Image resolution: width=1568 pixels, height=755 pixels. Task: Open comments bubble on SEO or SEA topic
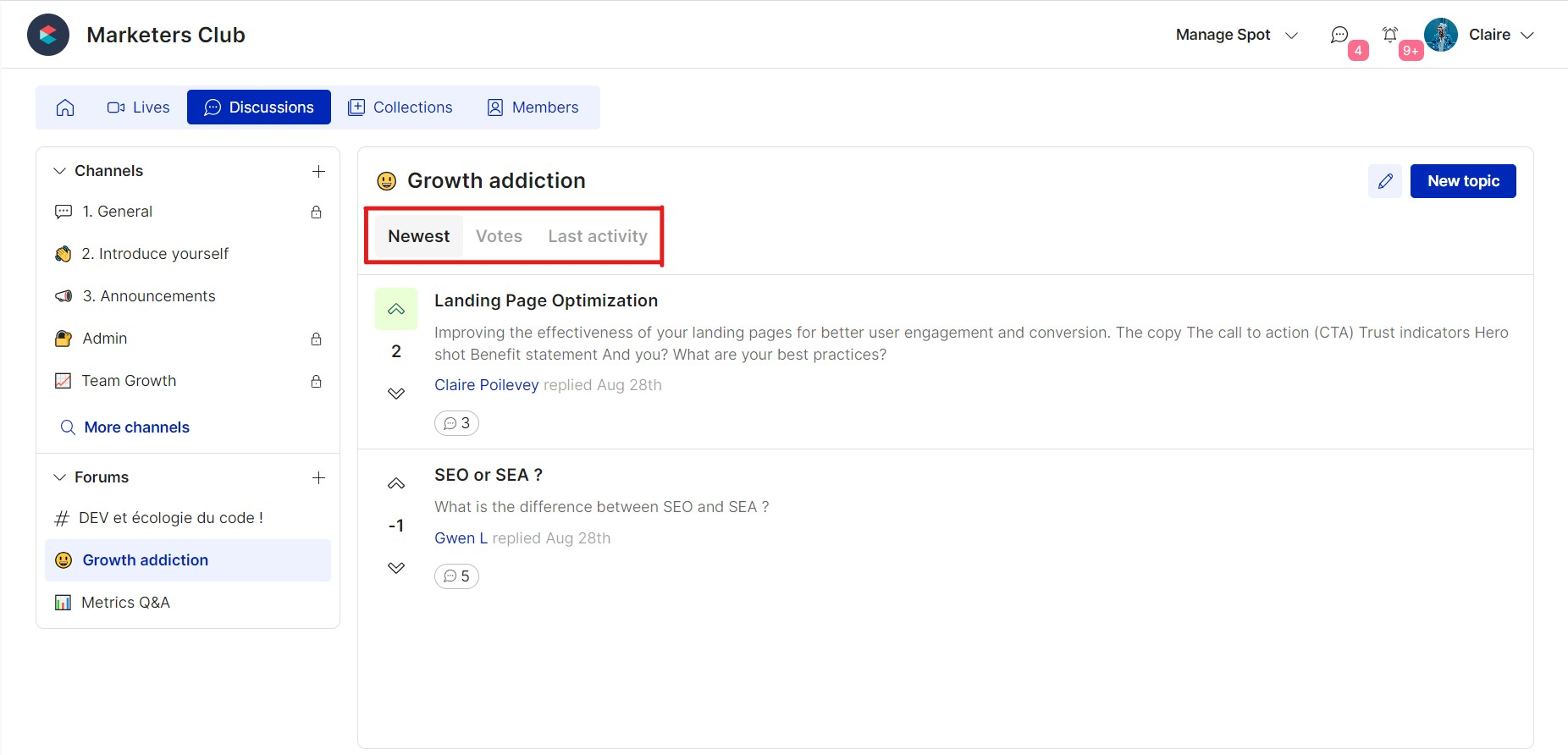click(x=456, y=576)
